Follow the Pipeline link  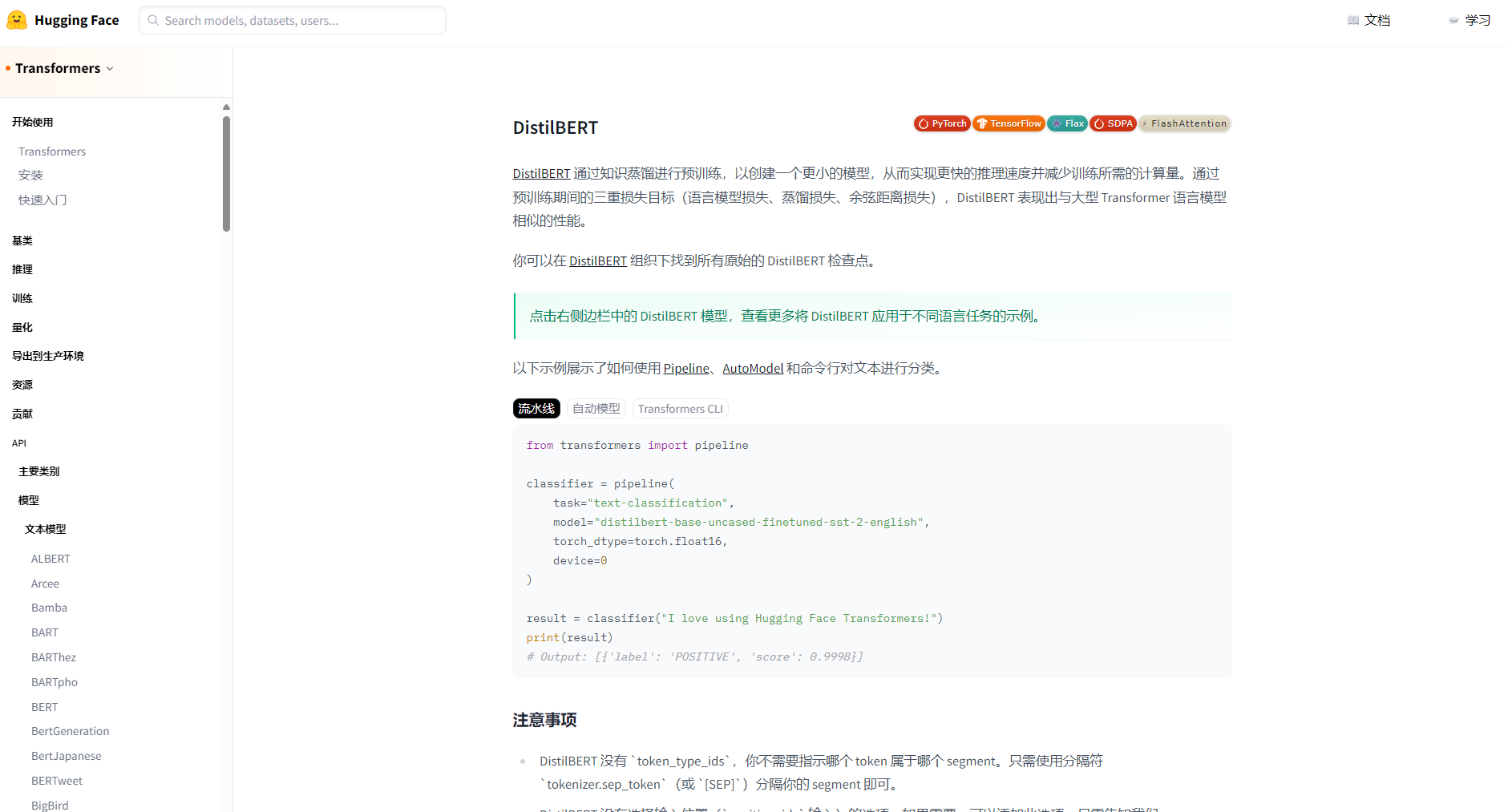(686, 368)
